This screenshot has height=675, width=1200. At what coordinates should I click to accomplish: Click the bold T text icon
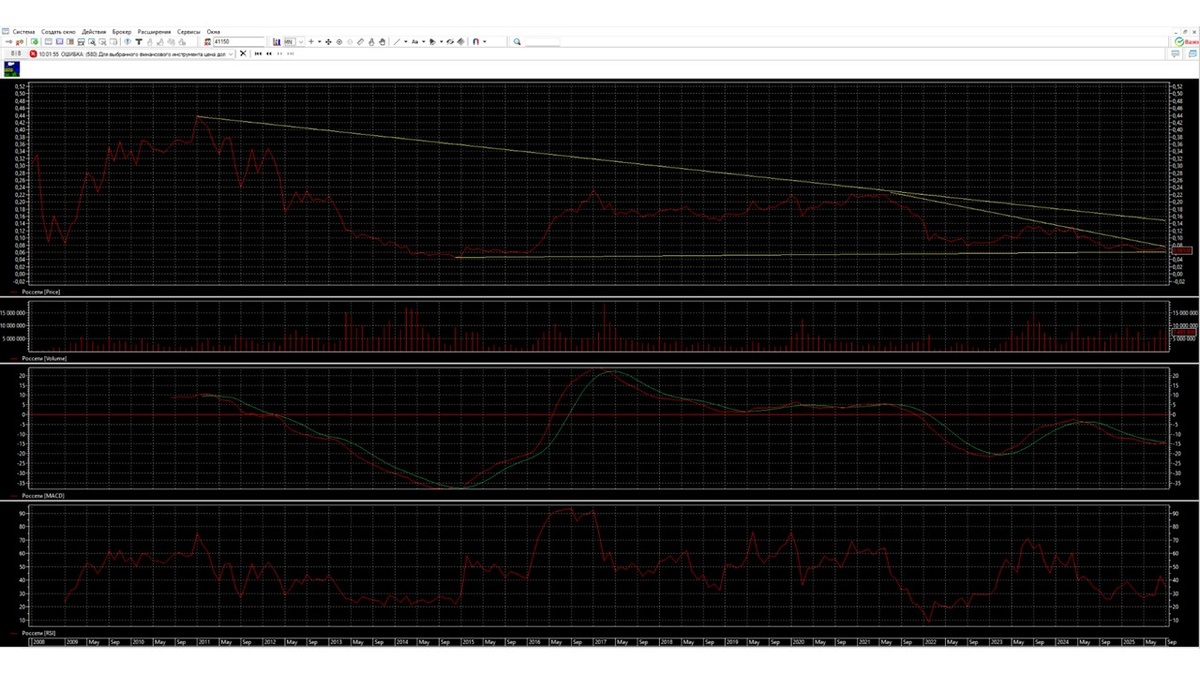coord(138,42)
